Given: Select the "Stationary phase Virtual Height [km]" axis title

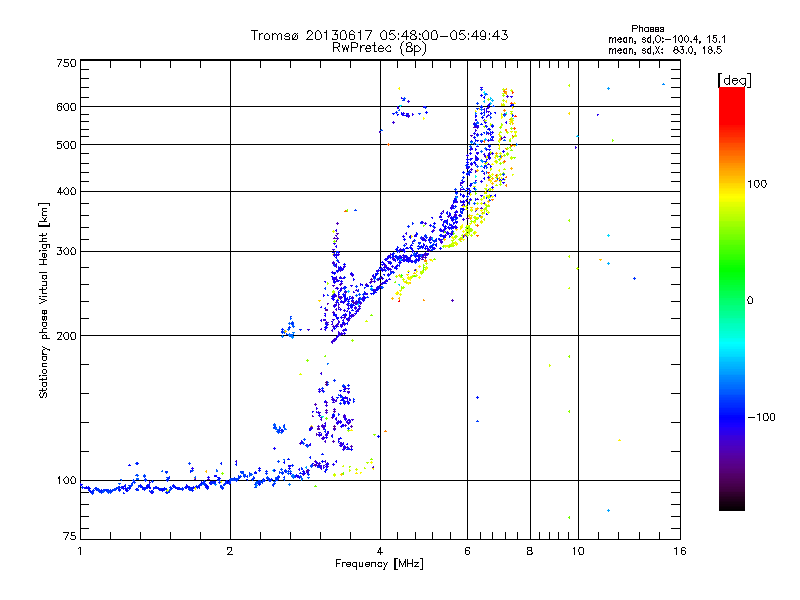Looking at the screenshot, I should pyautogui.click(x=44, y=300).
